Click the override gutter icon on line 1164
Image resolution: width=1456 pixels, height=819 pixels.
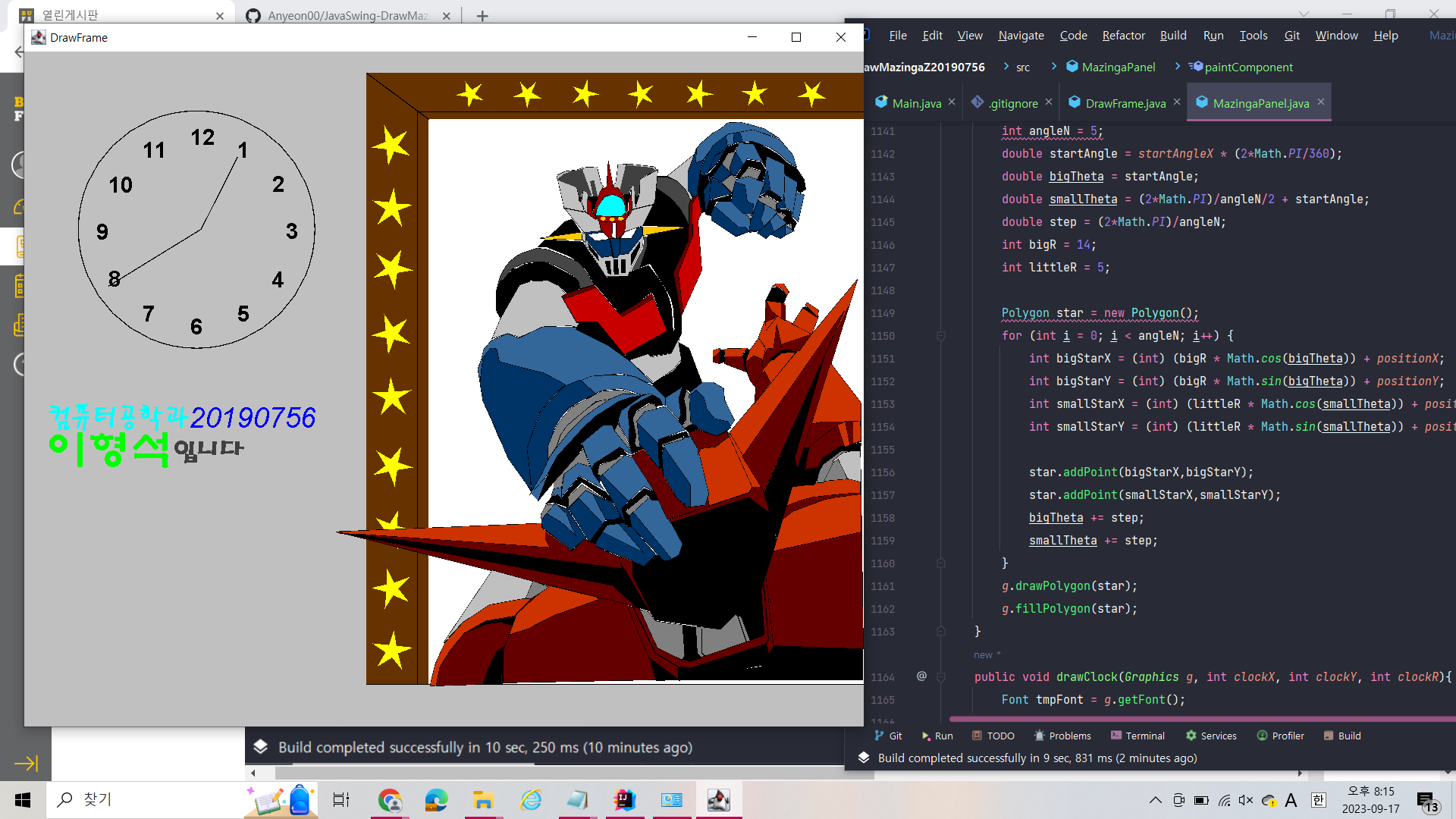coord(921,676)
